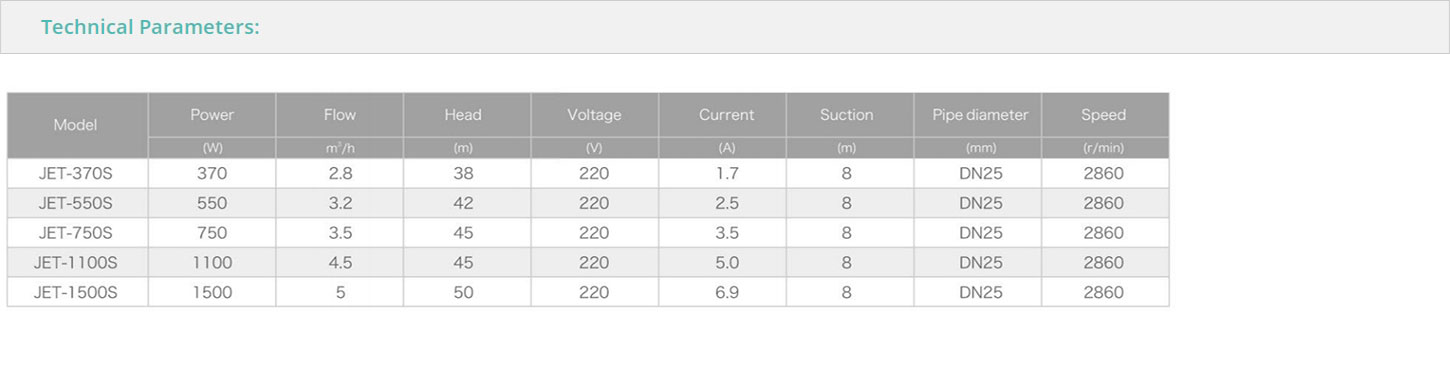Screen dimensions: 1450x369
Task: Select the JET-750S model cell
Action: (78, 233)
